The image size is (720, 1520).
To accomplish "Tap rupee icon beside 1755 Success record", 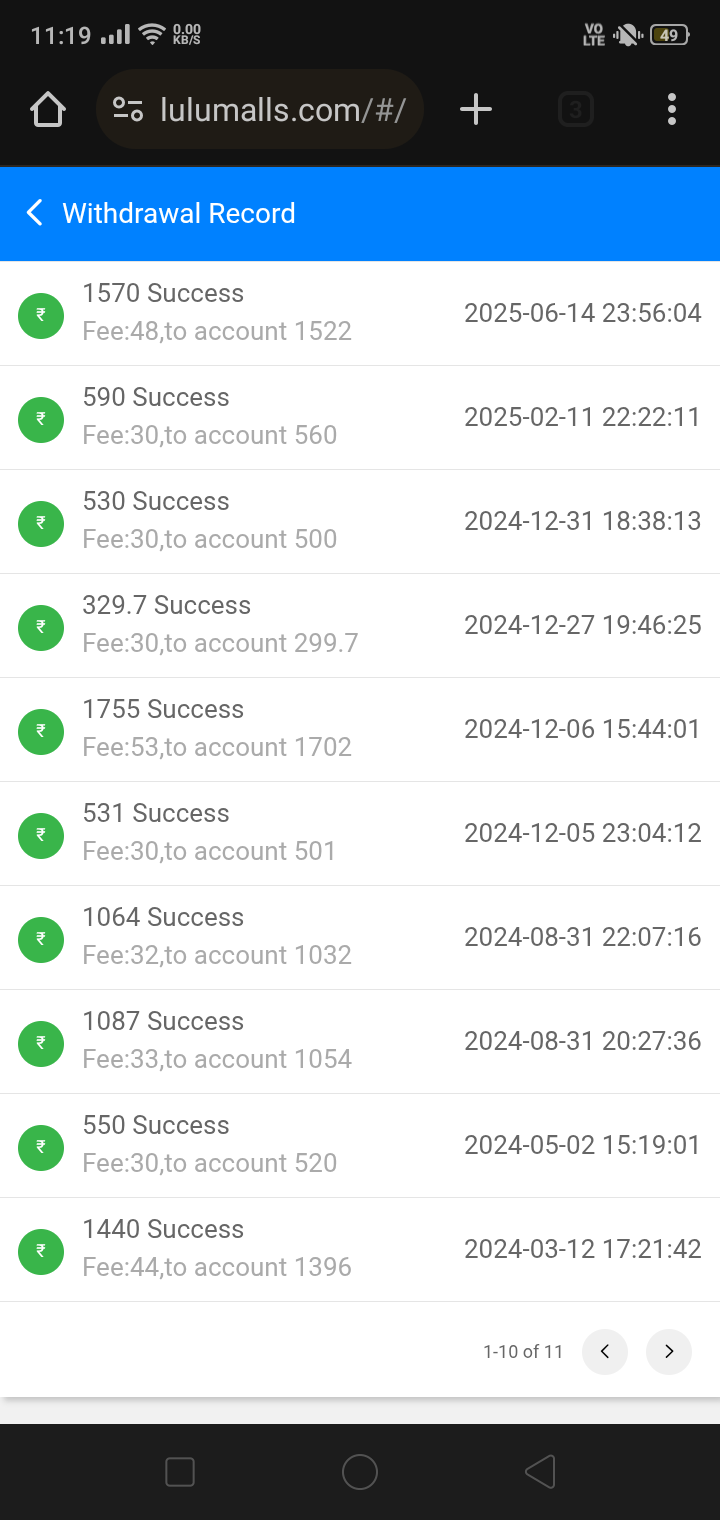I will [x=41, y=730].
